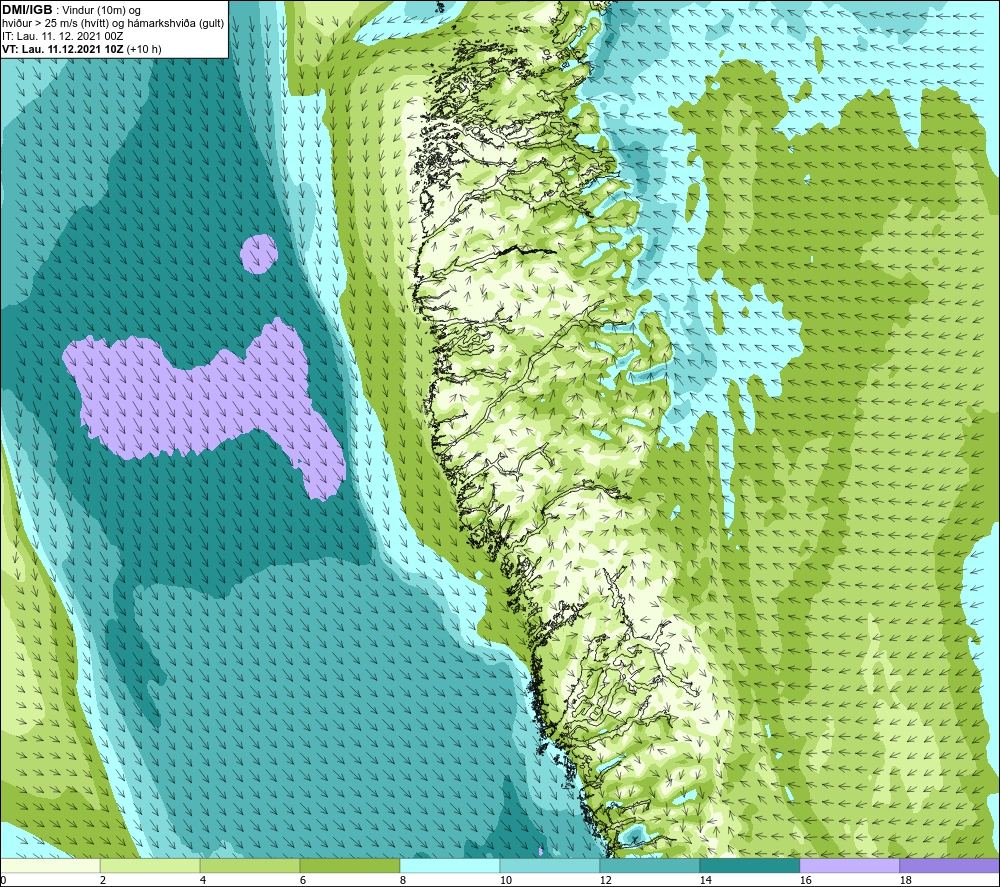Click the 12–14 teal legend swatch
This screenshot has height=887, width=1000.
pos(649,866)
